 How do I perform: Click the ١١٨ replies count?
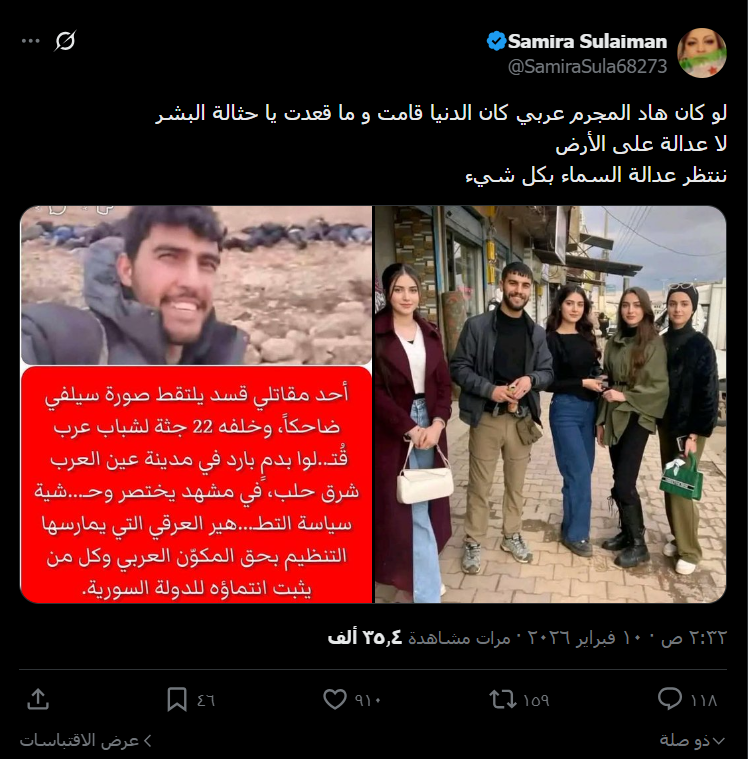704,700
